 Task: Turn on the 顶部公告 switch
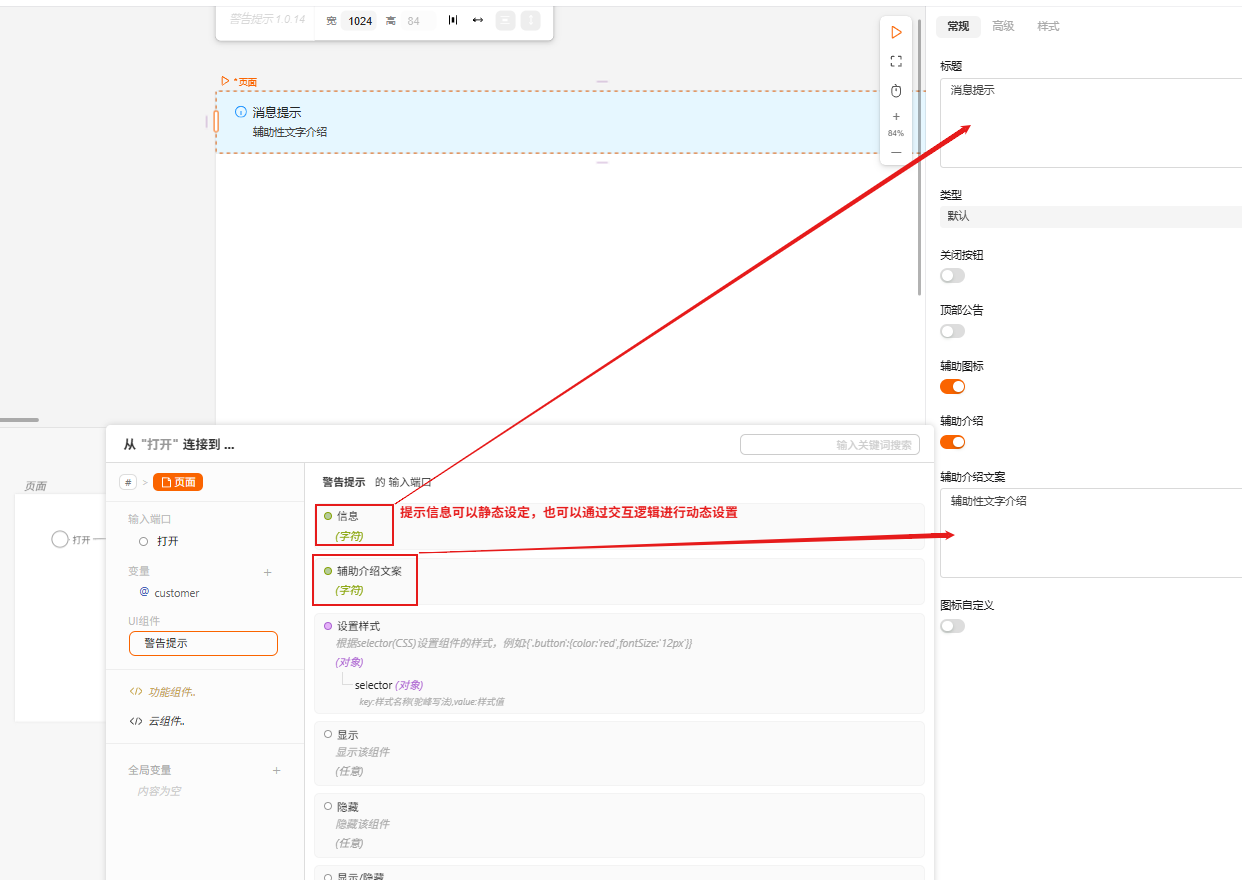[x=952, y=331]
